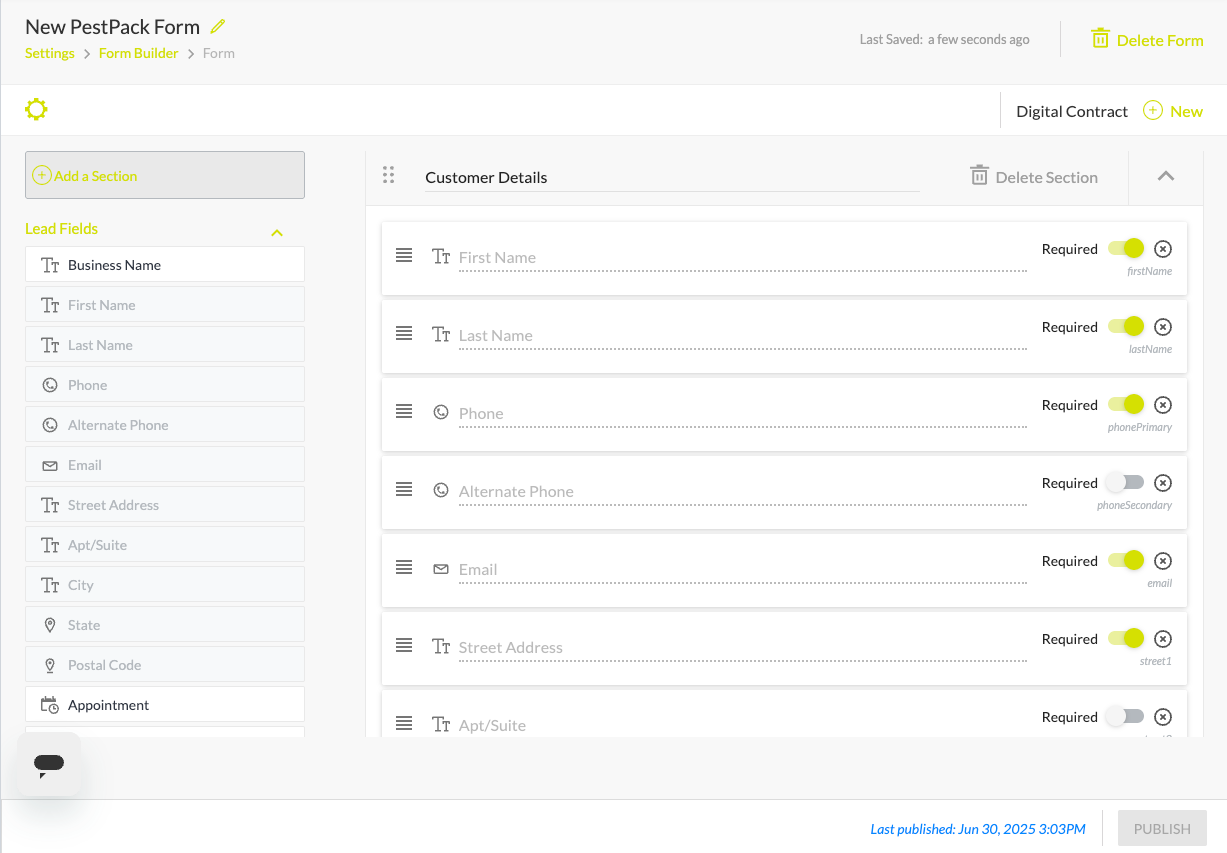Image resolution: width=1227 pixels, height=853 pixels.
Task: Remove the Alternate Phone field with X icon
Action: pyautogui.click(x=1163, y=483)
